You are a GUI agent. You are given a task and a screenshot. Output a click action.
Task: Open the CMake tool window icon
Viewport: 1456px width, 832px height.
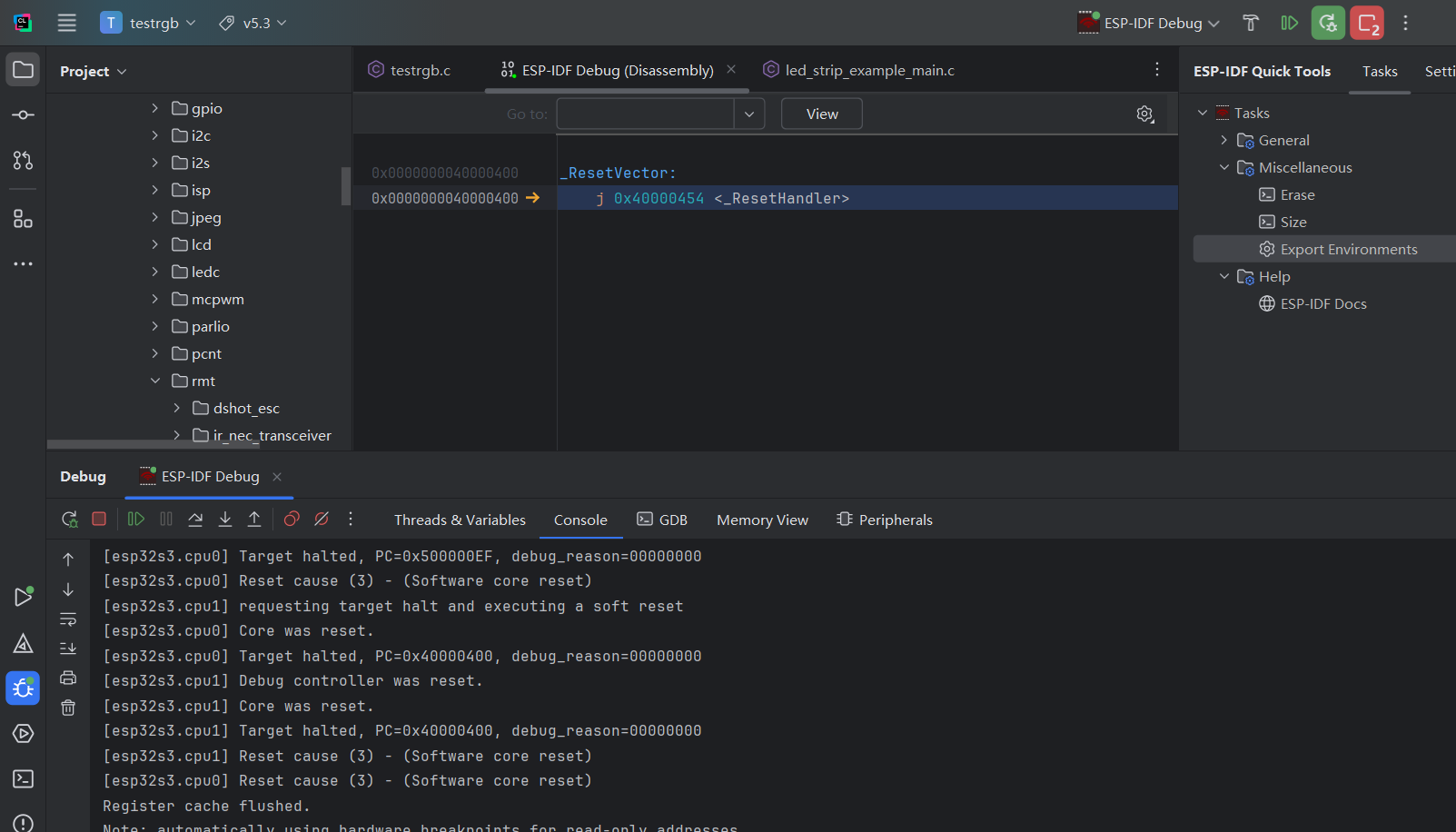[x=24, y=644]
